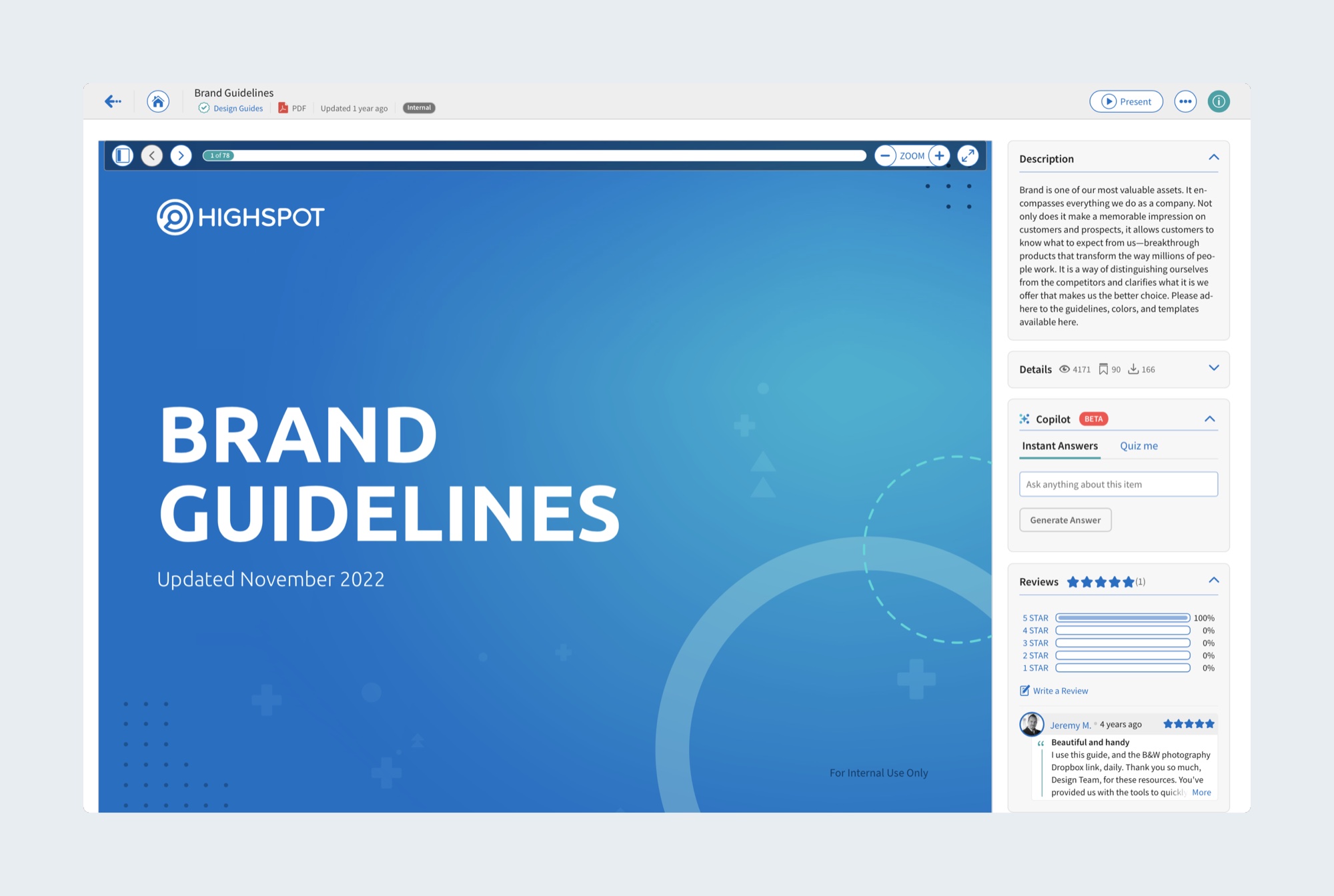Open the three-dot more options menu

[1185, 101]
